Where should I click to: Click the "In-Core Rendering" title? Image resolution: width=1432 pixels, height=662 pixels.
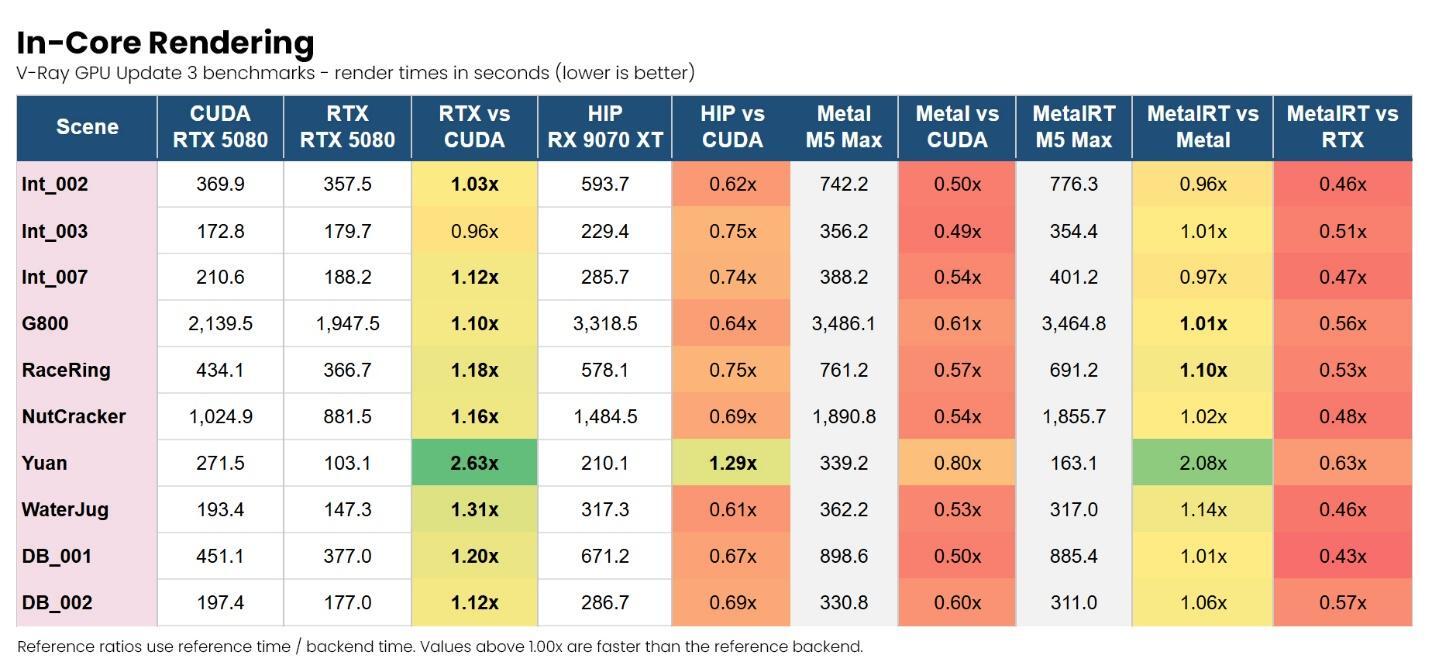[165, 43]
